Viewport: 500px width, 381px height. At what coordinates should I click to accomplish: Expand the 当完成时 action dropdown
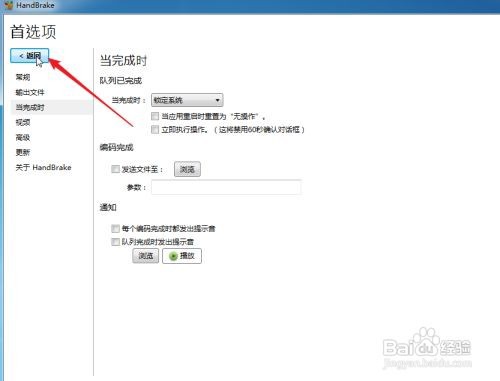click(187, 100)
